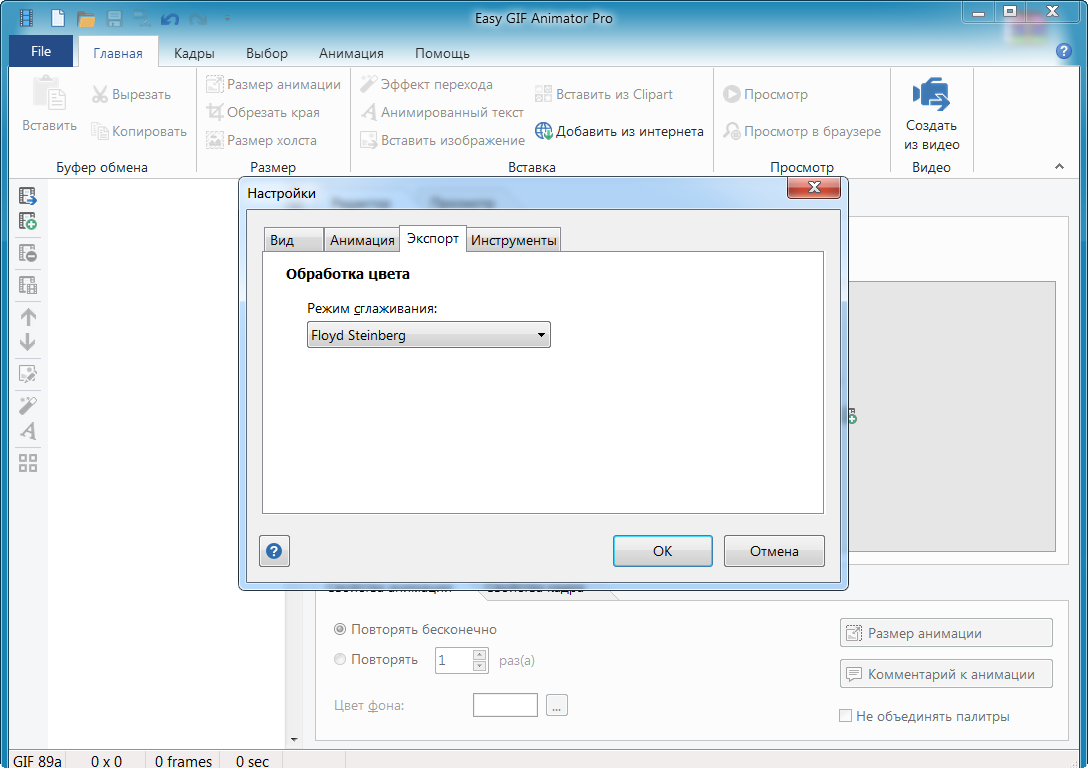The height and width of the screenshot is (768, 1088).
Task: Select Вставить из Clipart
Action: click(604, 94)
